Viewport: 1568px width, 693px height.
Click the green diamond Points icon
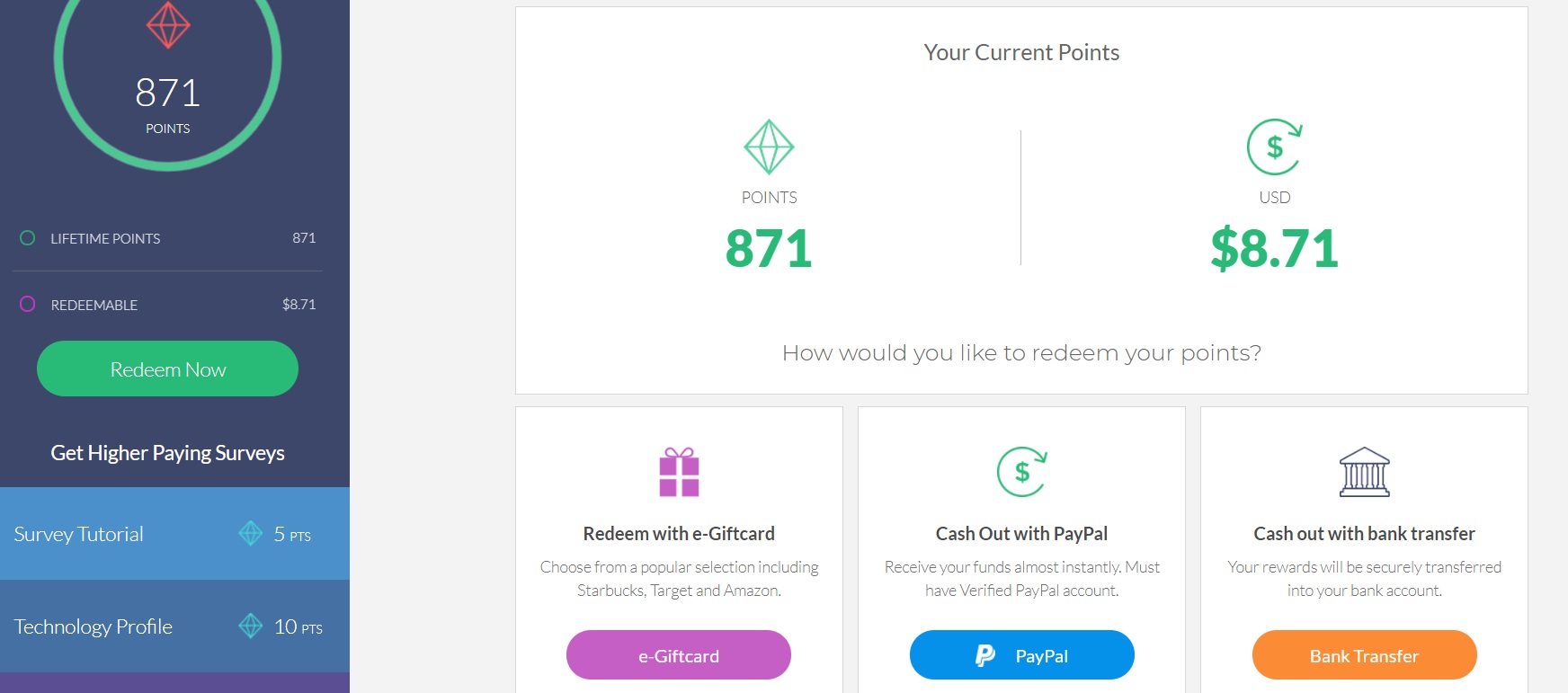769,147
